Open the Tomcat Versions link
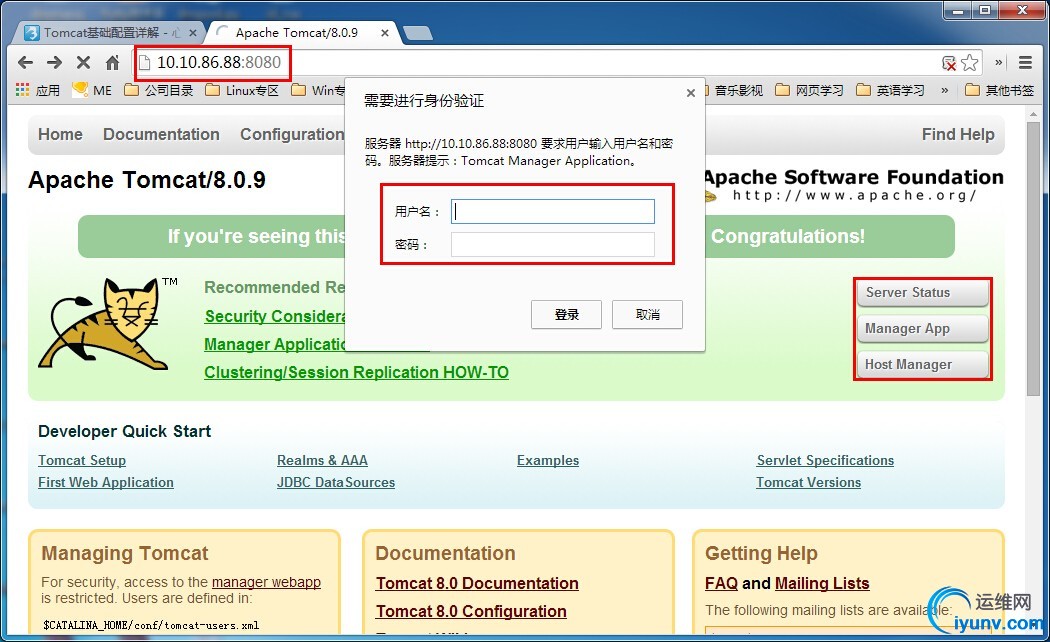The image size is (1050, 642). (x=808, y=483)
